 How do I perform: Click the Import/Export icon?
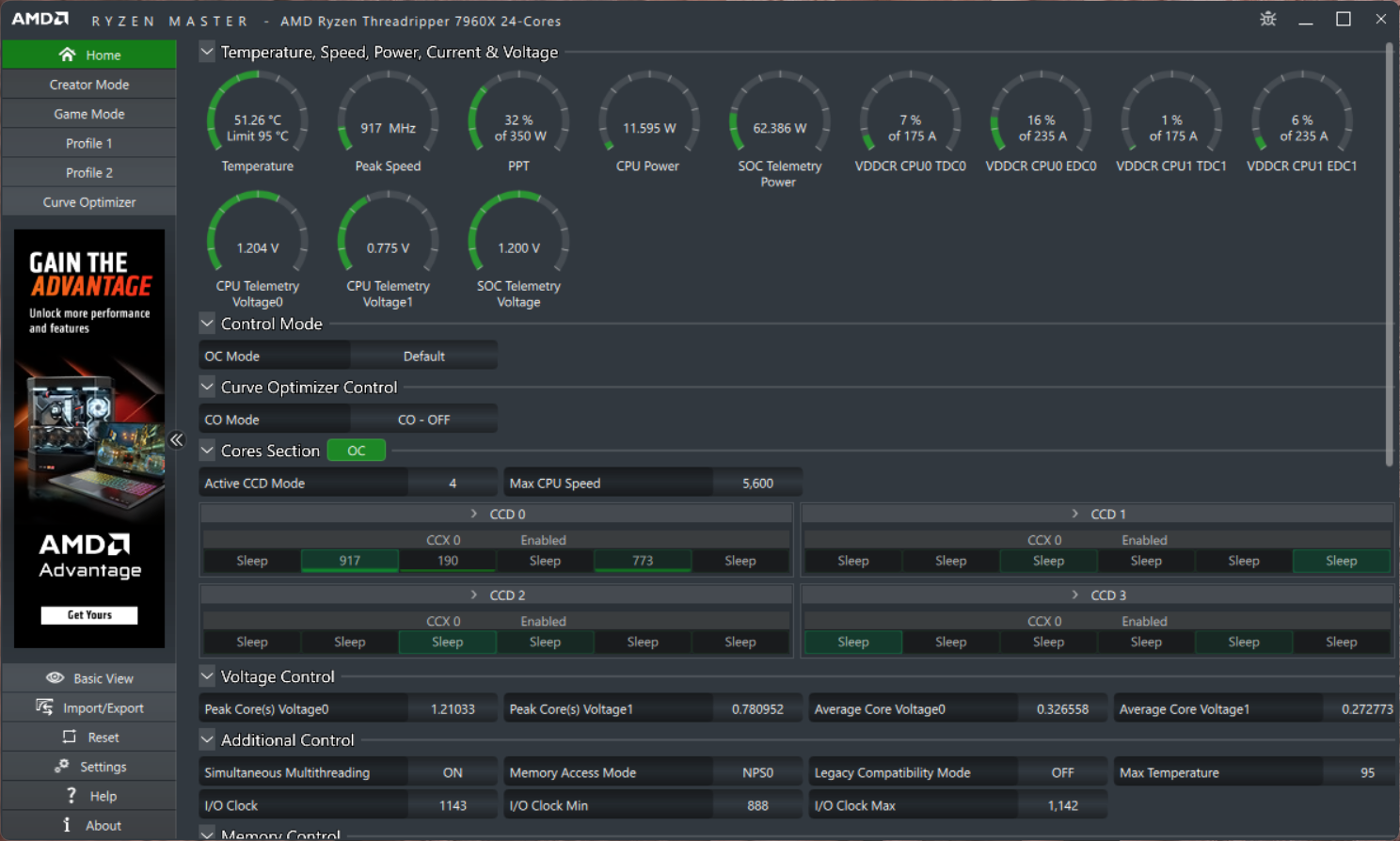(44, 706)
